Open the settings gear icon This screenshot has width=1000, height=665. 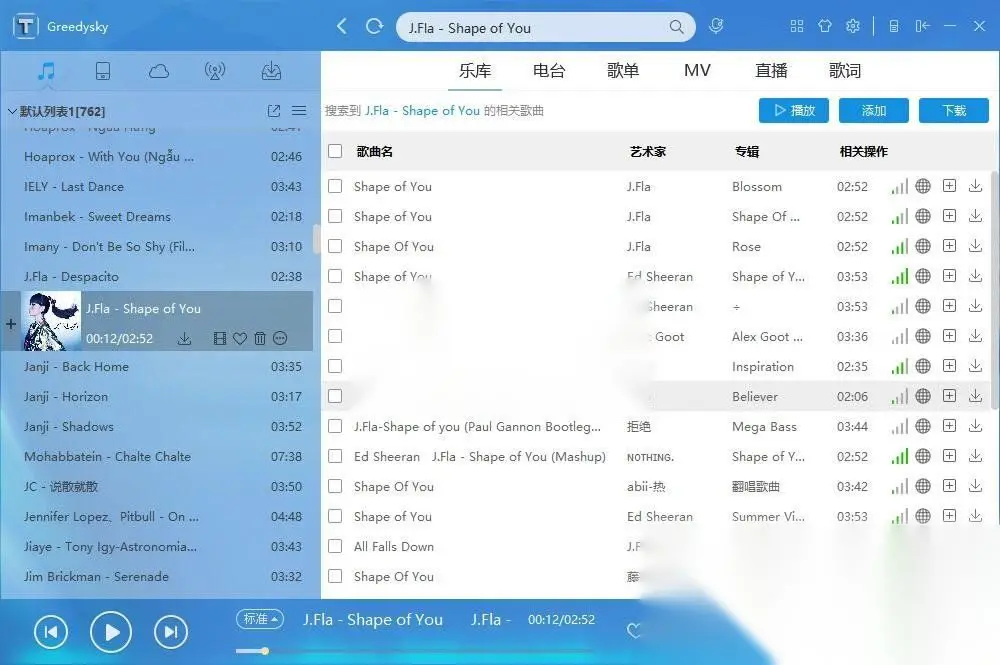pos(853,26)
